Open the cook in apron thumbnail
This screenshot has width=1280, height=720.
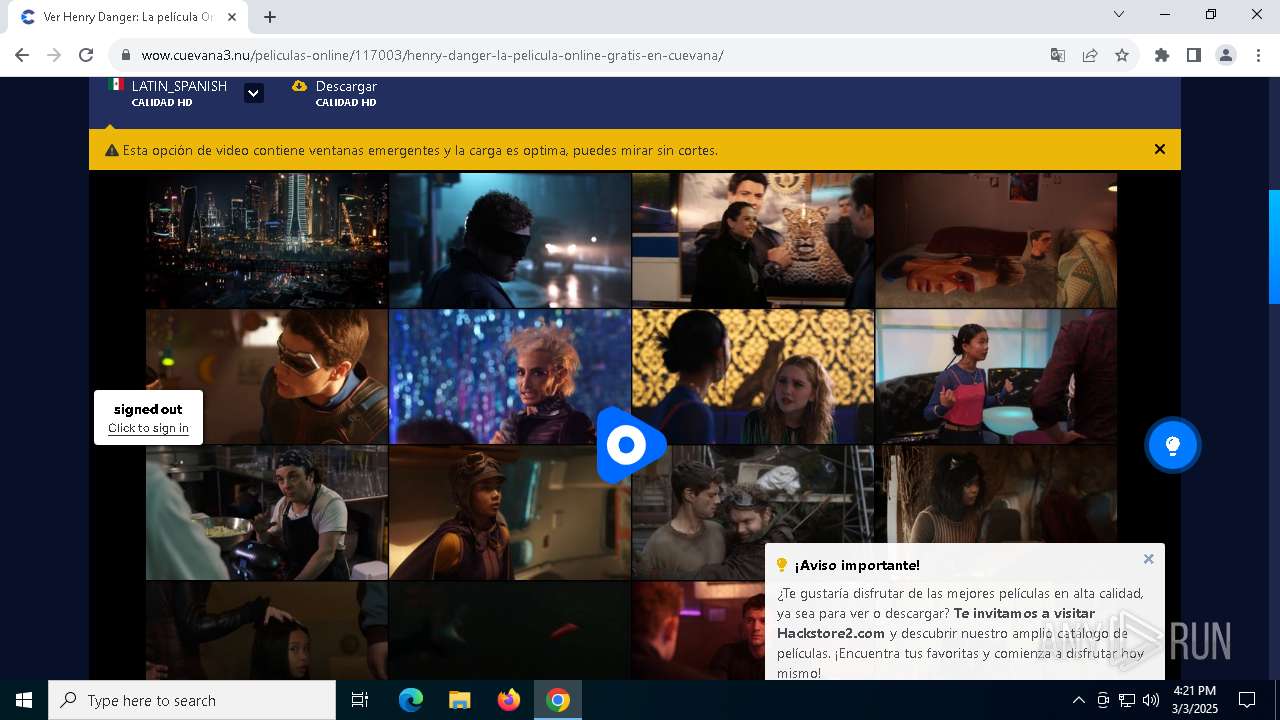(267, 512)
